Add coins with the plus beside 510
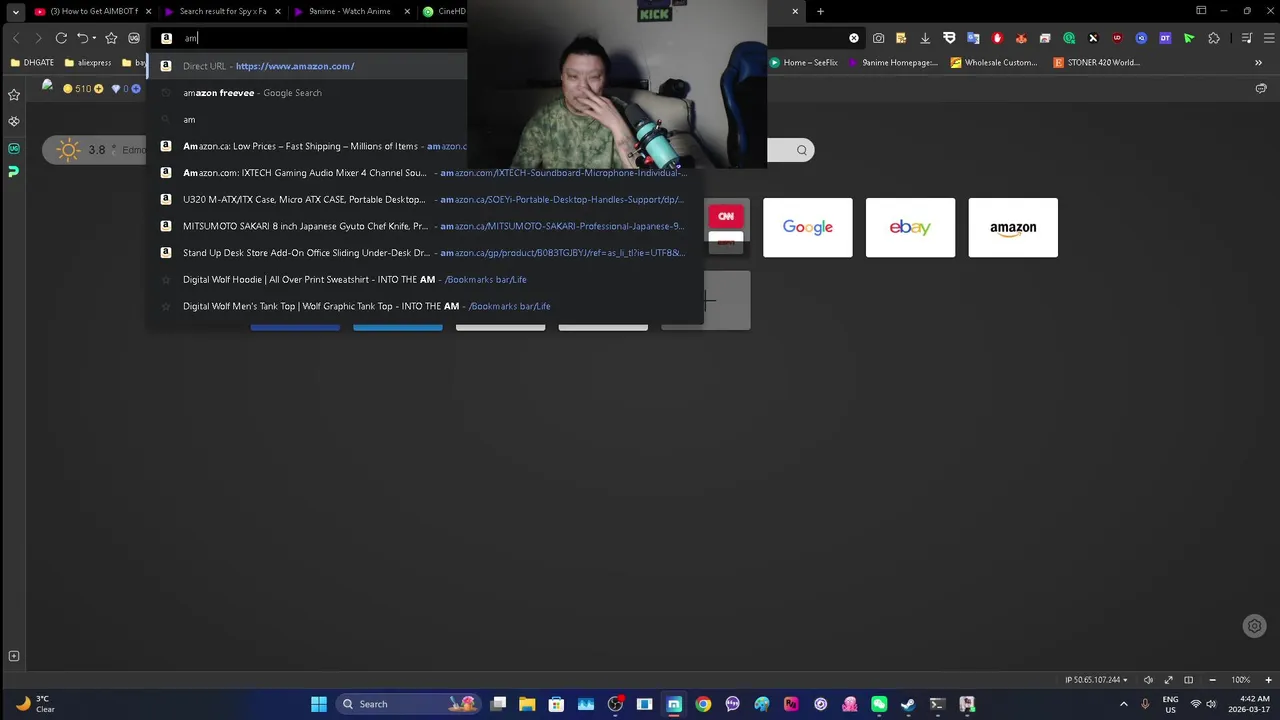 [98, 89]
